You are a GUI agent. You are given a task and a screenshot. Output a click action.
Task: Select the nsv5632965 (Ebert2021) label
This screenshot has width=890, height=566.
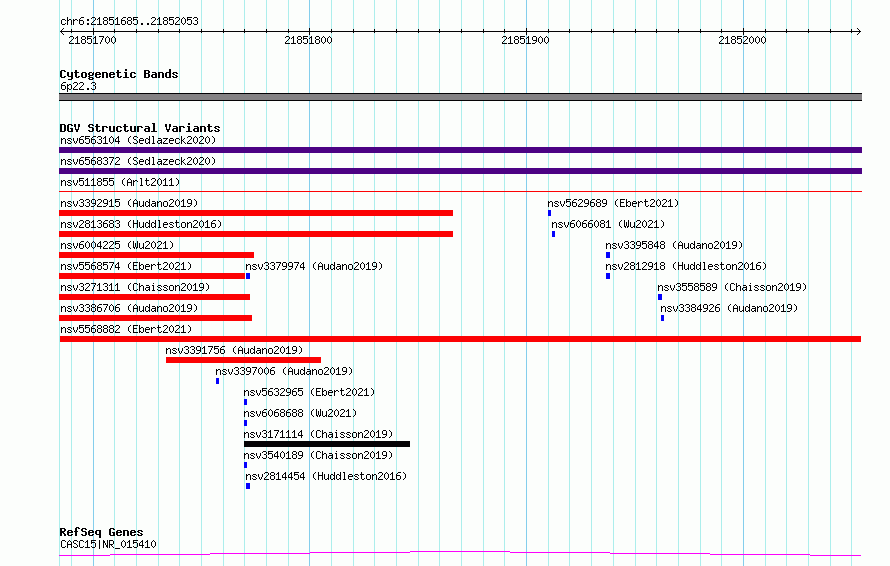coord(309,392)
